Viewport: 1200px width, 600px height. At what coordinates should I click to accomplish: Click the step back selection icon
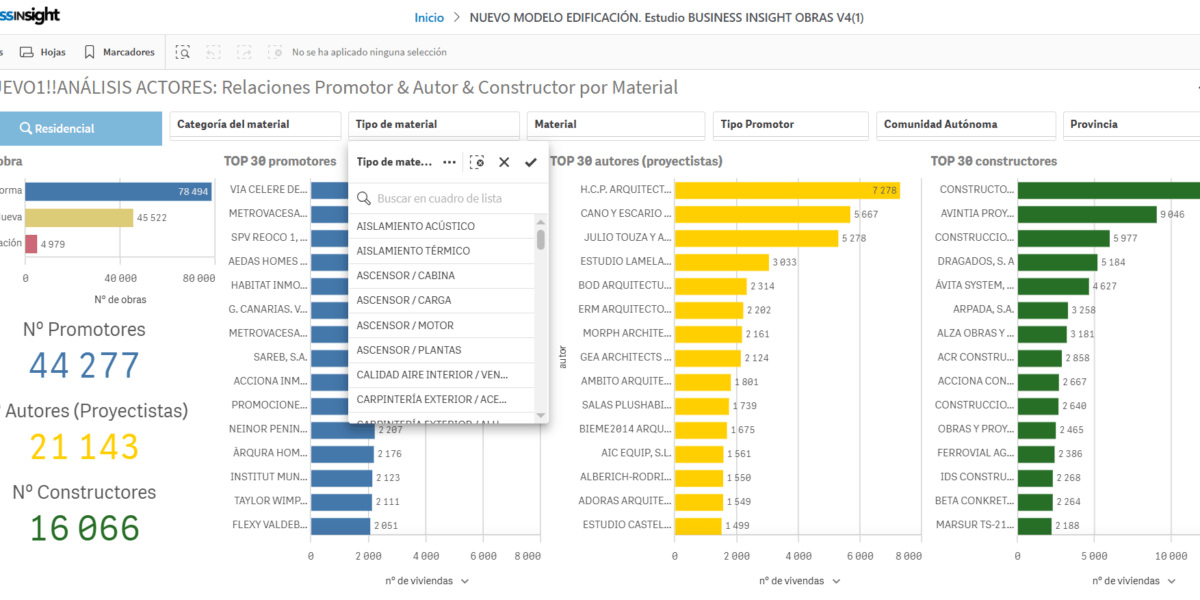(213, 52)
